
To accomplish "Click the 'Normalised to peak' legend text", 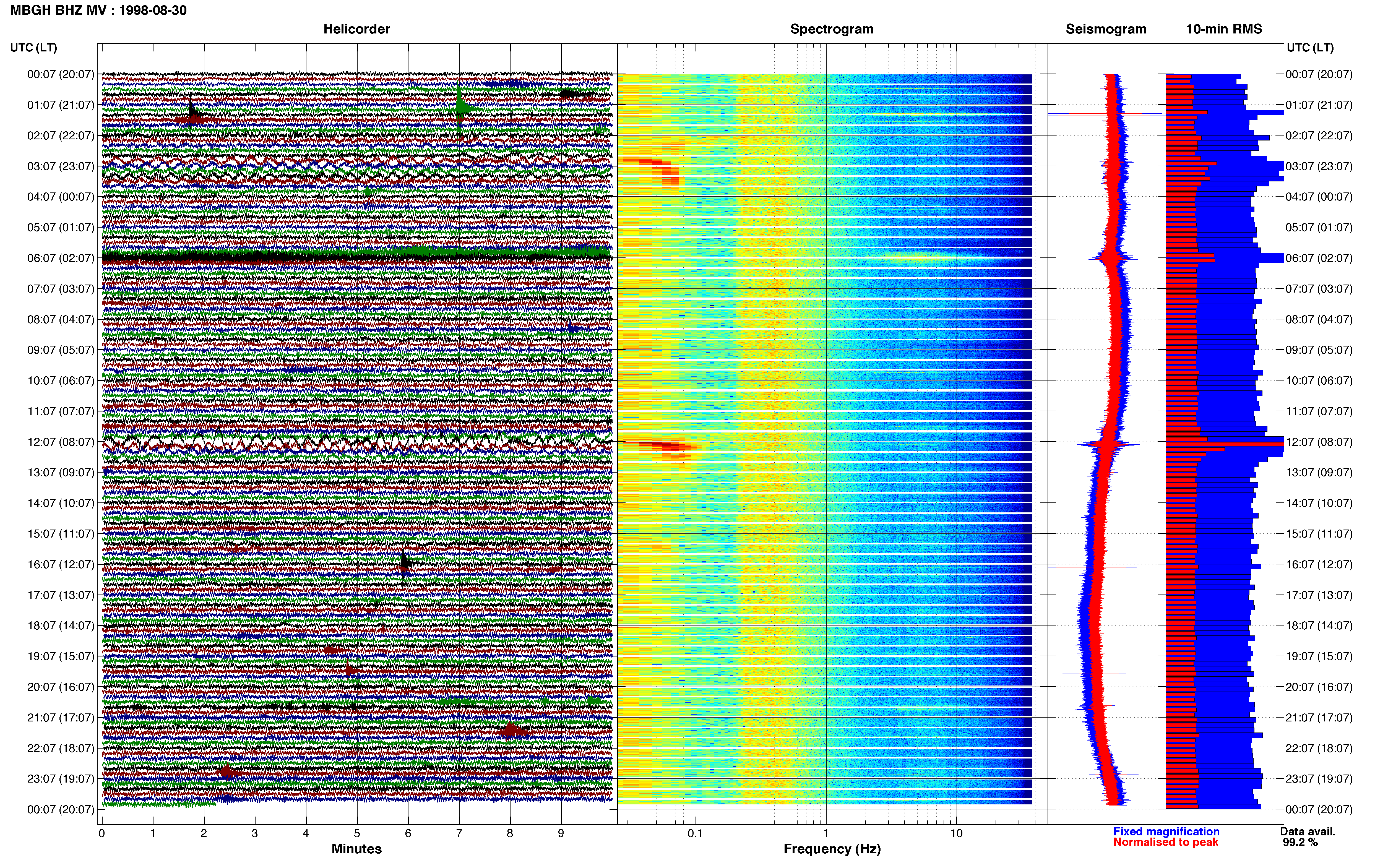I will tap(1165, 842).
